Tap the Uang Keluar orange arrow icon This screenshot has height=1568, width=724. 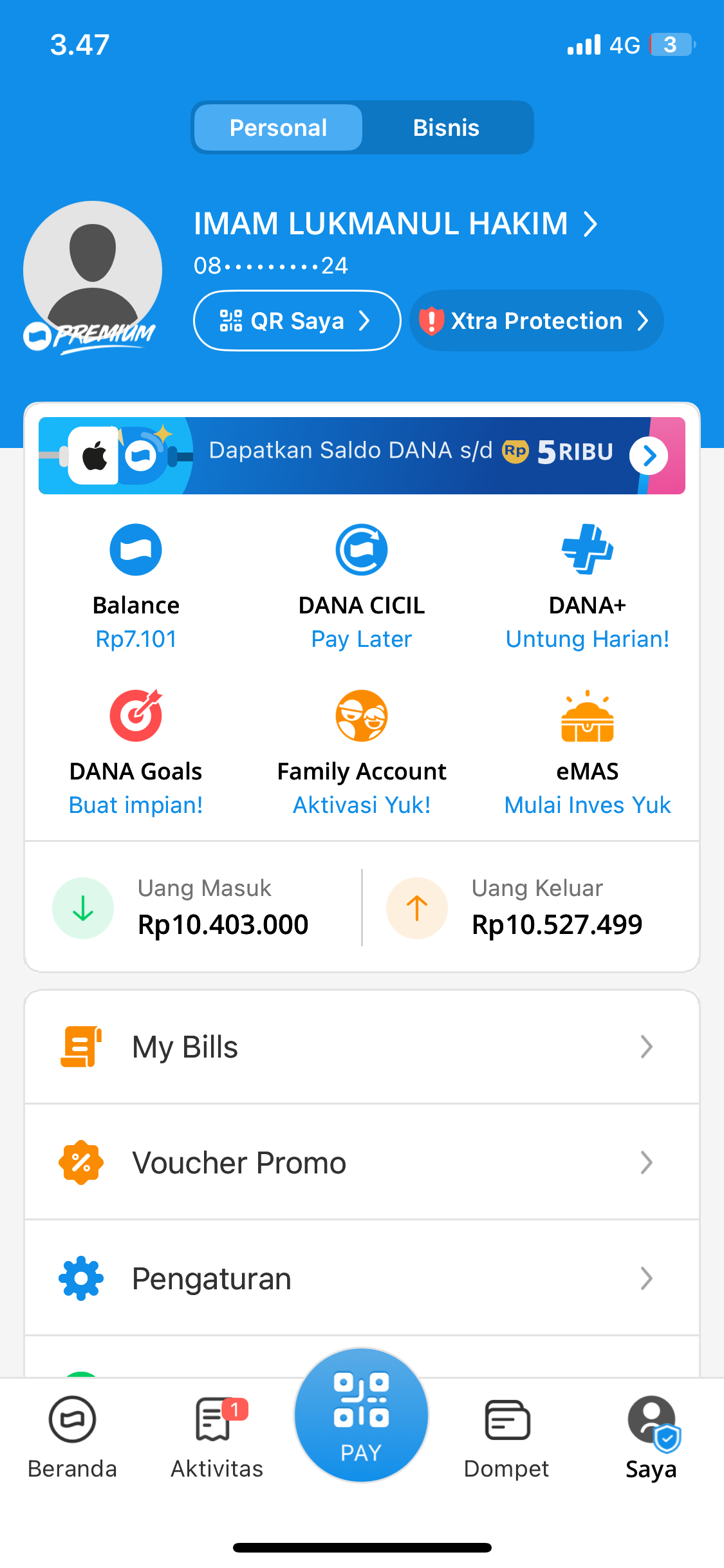tap(417, 908)
